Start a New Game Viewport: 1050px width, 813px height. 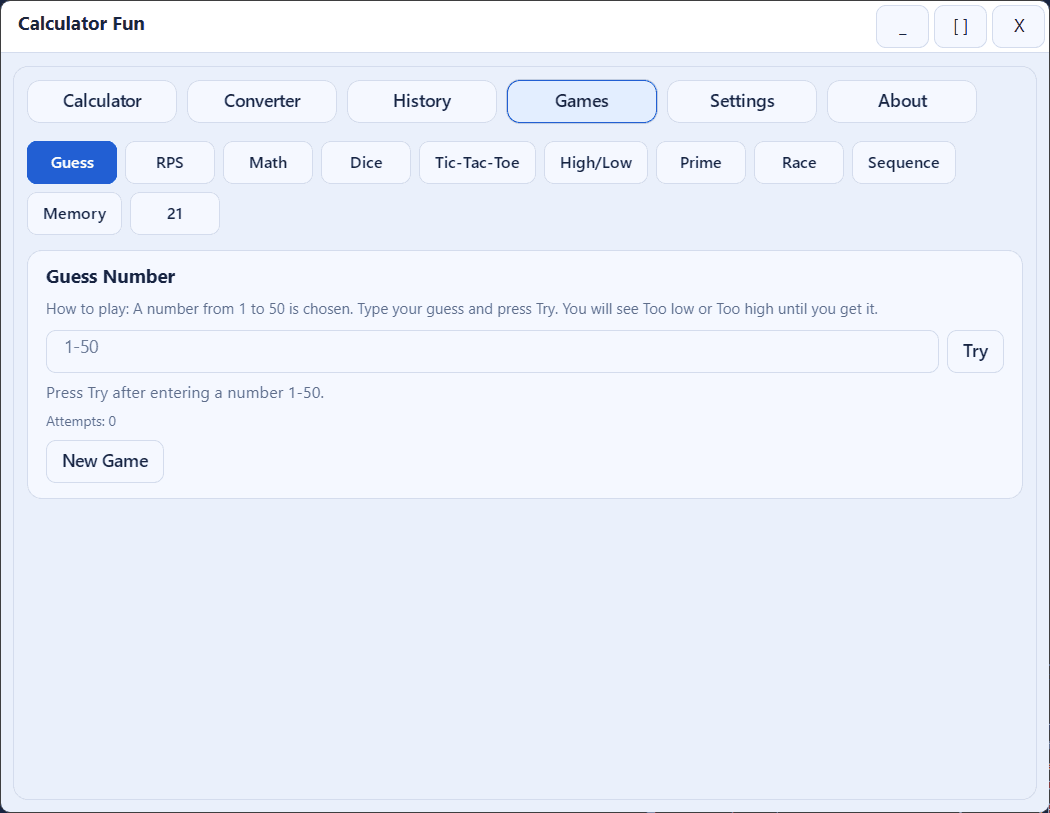pyautogui.click(x=104, y=461)
